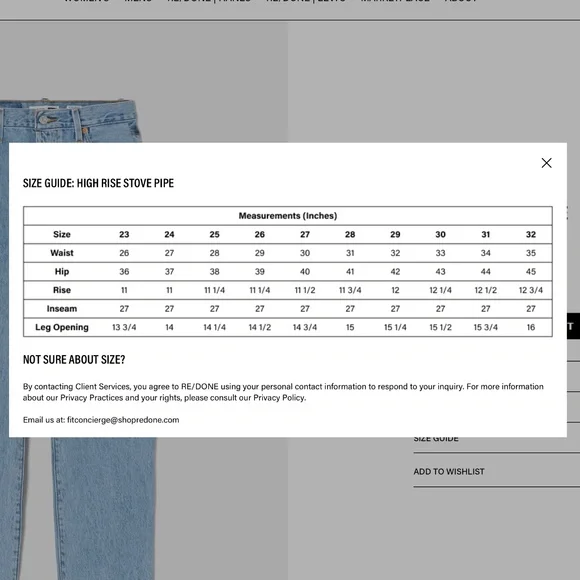Image resolution: width=580 pixels, height=580 pixels.
Task: Click rise value 11 3/4
Action: point(350,290)
